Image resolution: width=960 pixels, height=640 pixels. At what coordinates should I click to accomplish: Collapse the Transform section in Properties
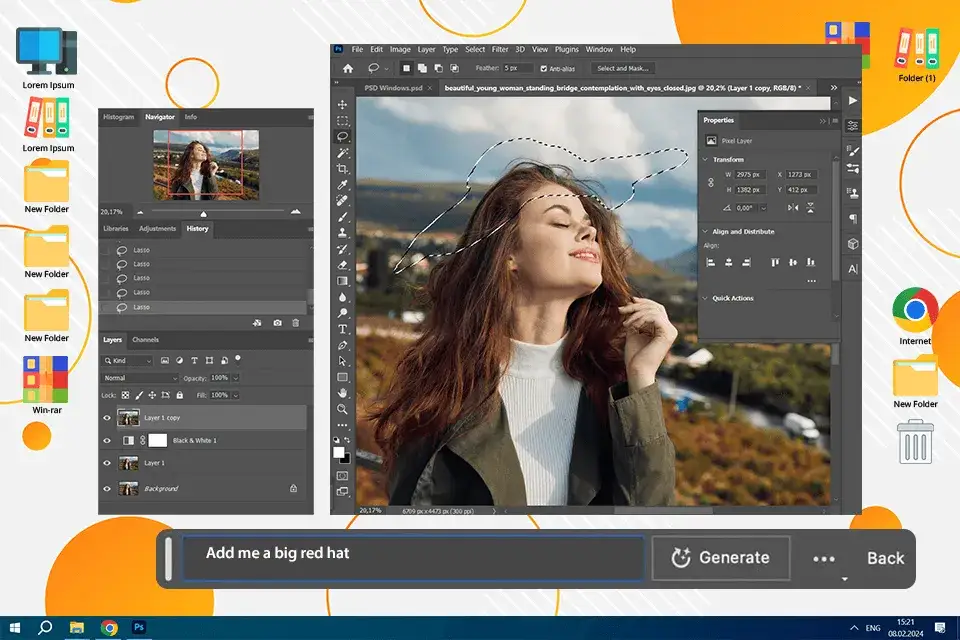tap(705, 159)
